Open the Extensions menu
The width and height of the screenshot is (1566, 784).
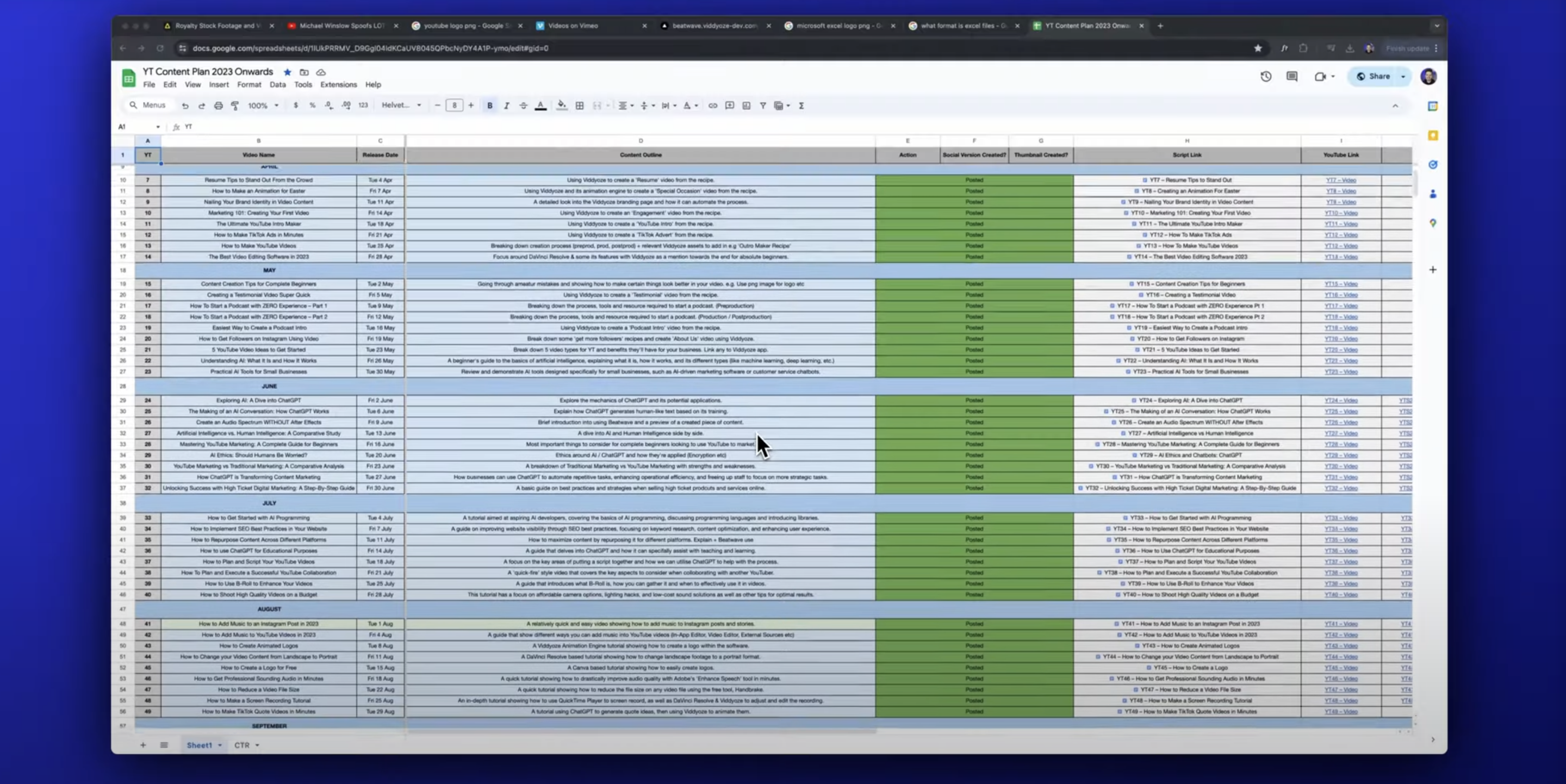[339, 85]
